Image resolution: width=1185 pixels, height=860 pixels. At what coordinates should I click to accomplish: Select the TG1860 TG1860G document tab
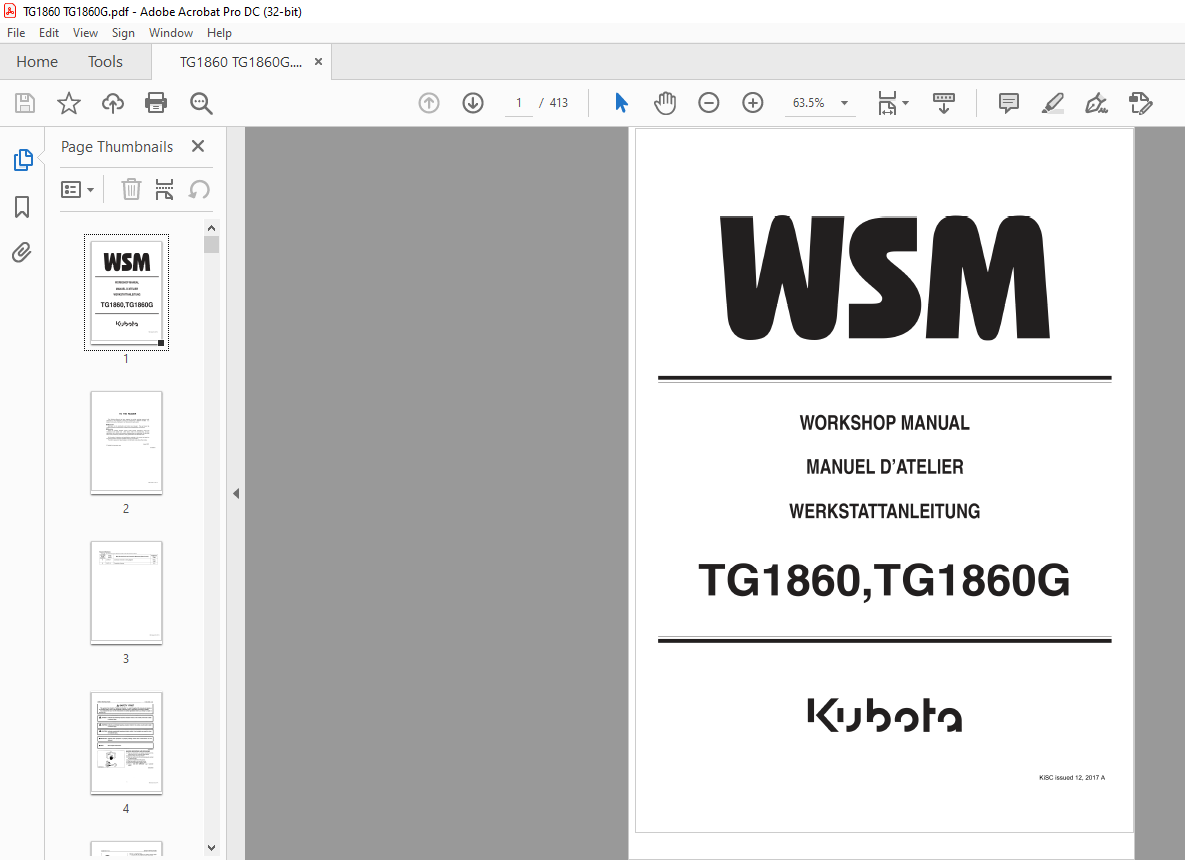[240, 62]
